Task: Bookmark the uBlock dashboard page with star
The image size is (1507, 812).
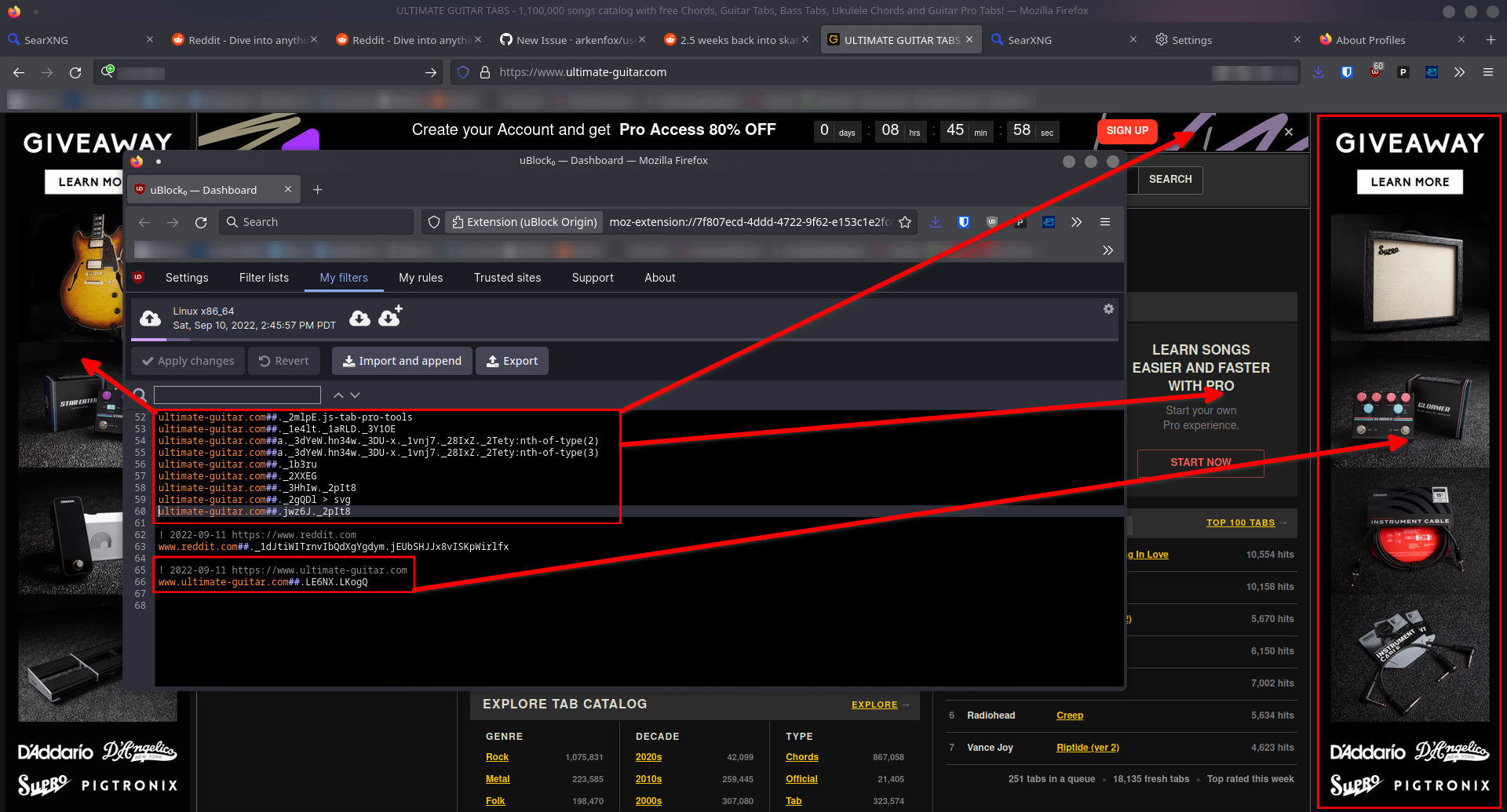Action: [x=905, y=222]
